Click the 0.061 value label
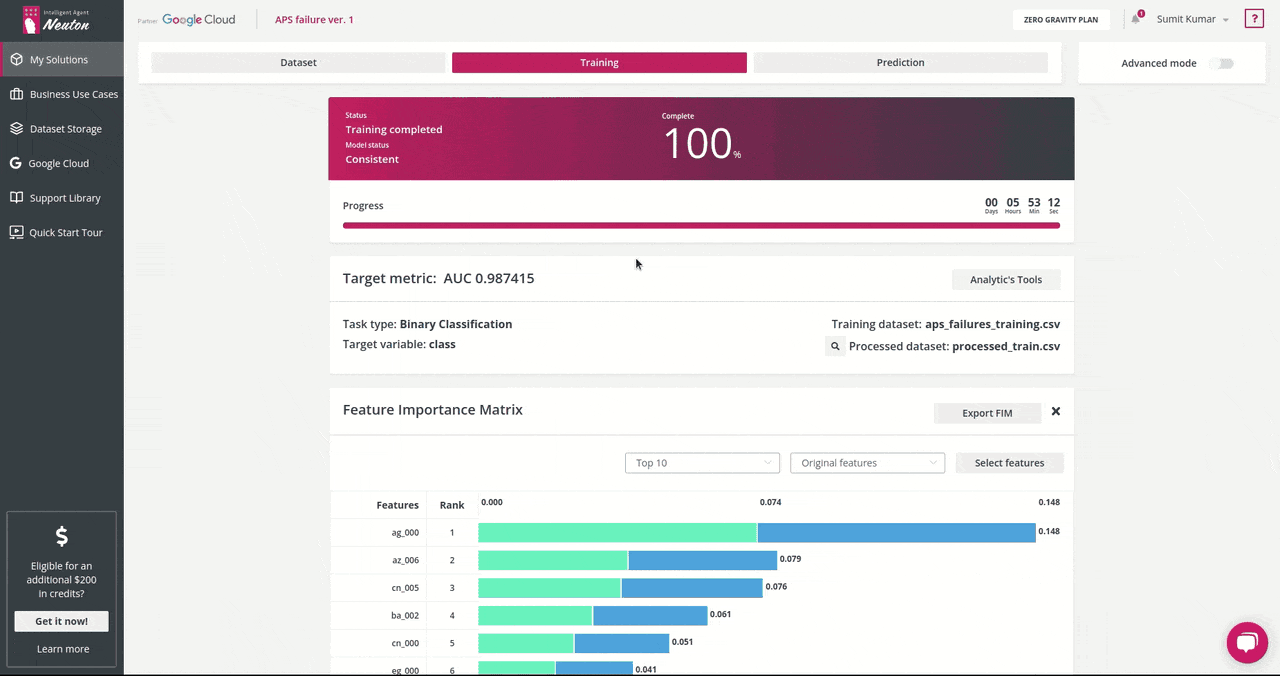Image resolution: width=1280 pixels, height=676 pixels. 721,614
